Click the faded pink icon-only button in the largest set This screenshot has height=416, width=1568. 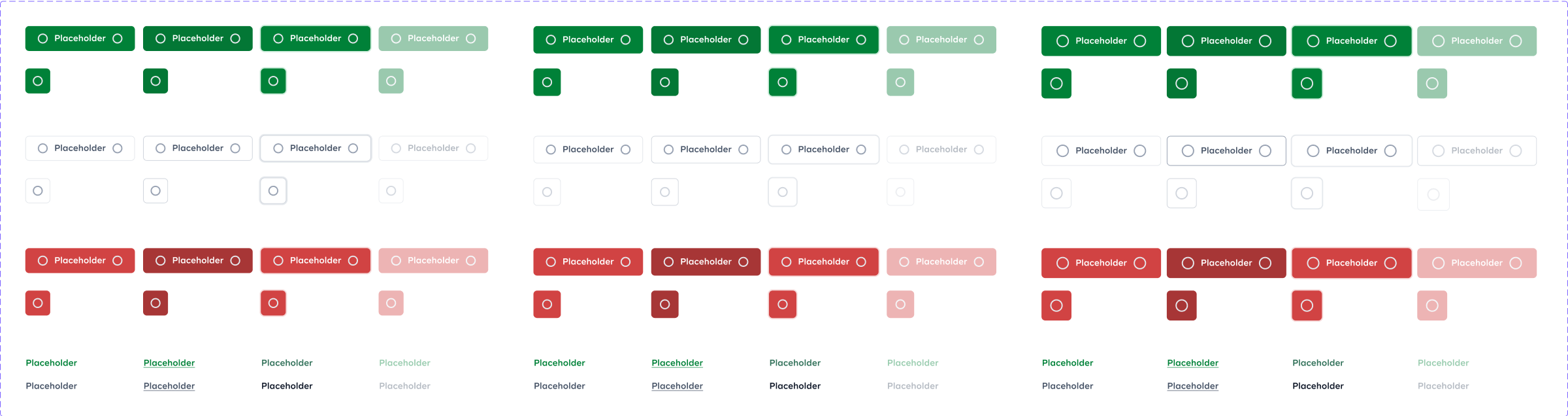(1432, 305)
